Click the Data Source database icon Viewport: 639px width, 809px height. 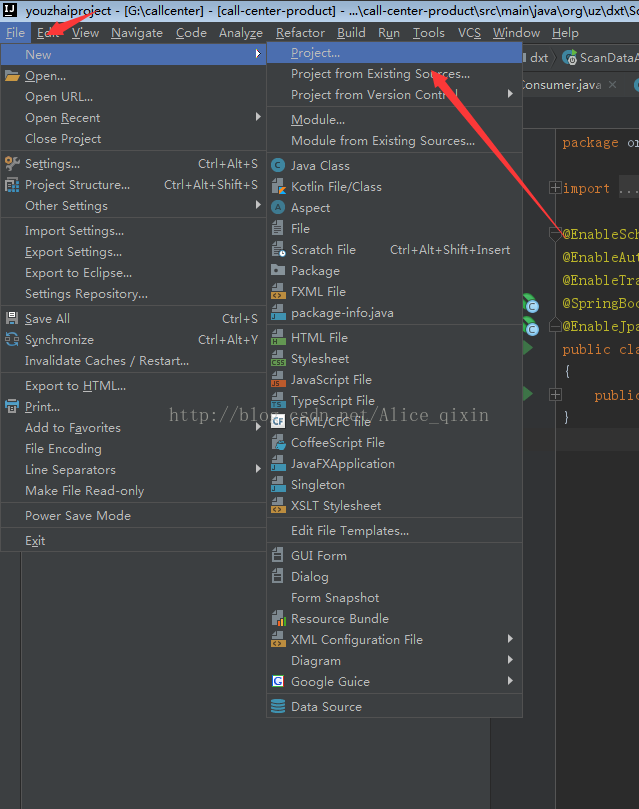pos(278,706)
